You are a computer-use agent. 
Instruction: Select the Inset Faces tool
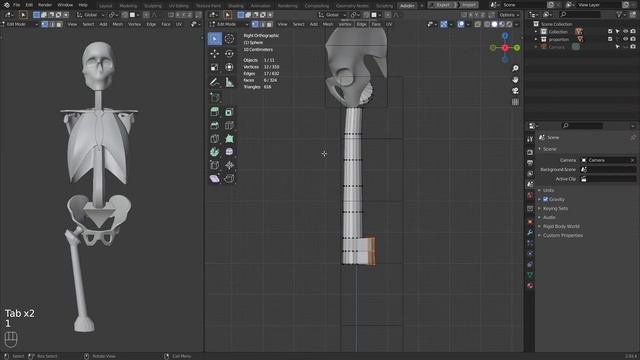pyautogui.click(x=229, y=112)
